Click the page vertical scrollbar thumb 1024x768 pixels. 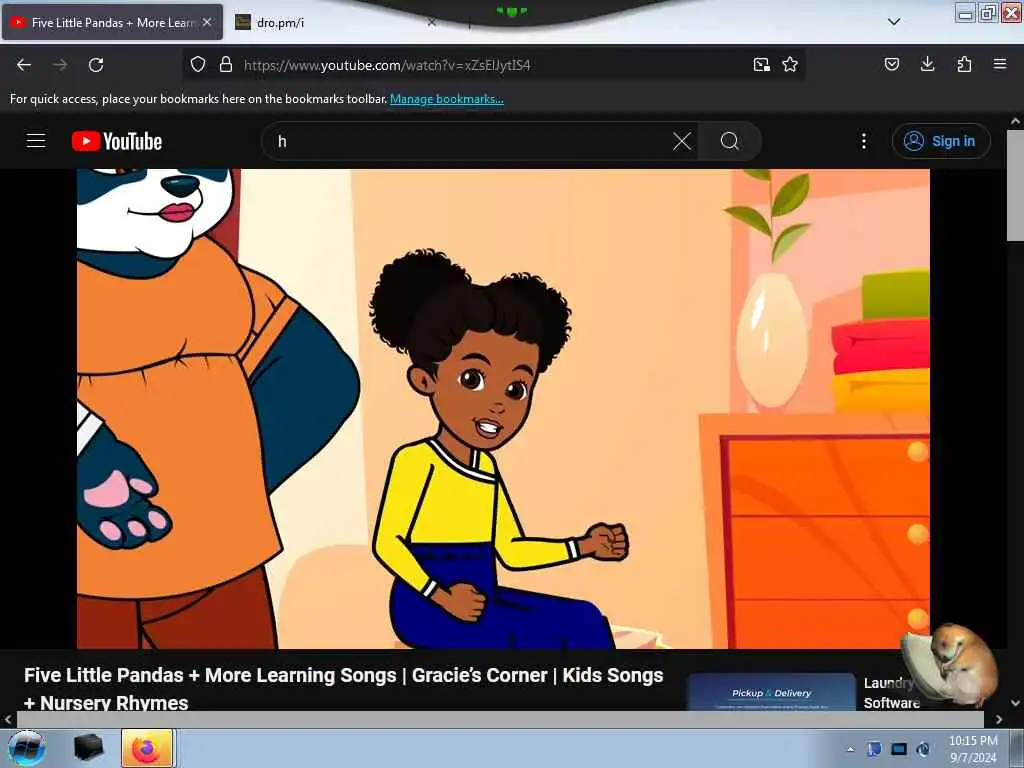pyautogui.click(x=1015, y=185)
